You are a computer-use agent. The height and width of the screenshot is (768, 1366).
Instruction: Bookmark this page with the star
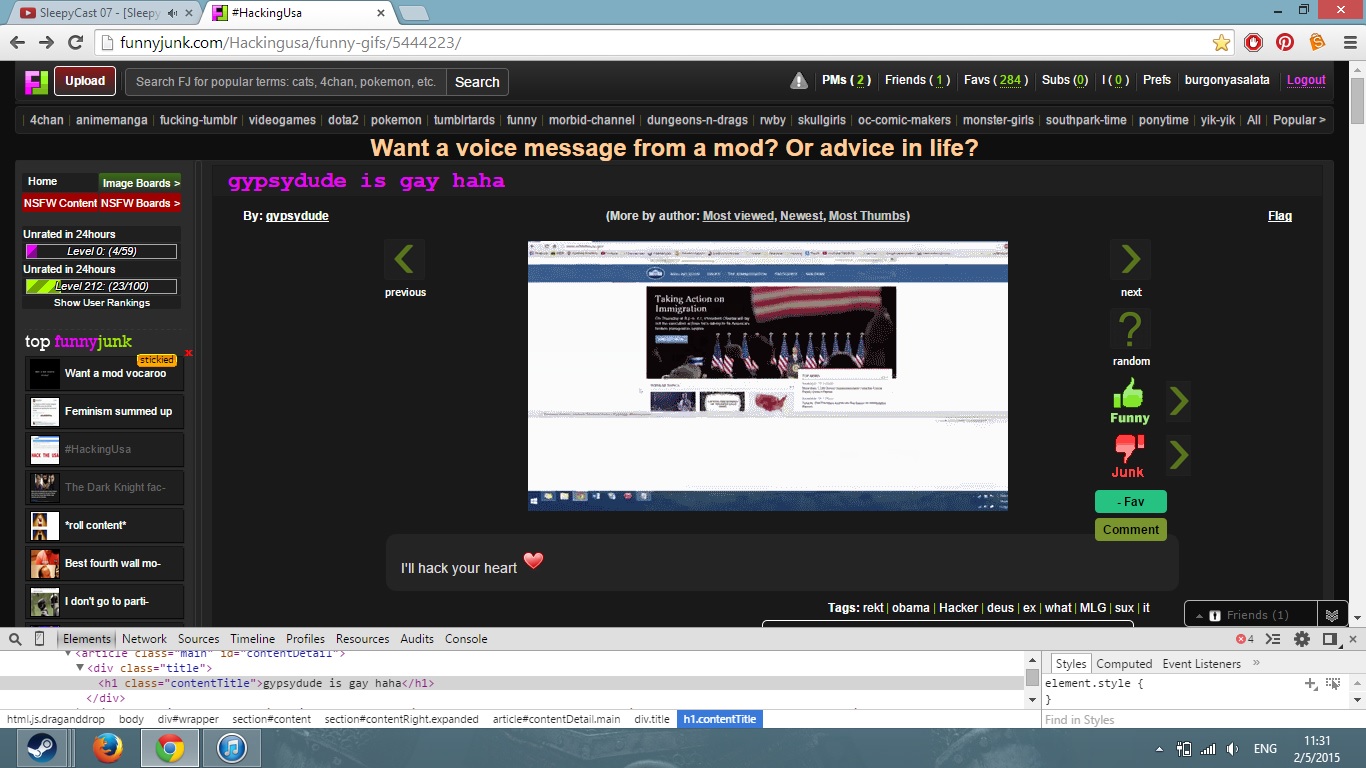pyautogui.click(x=1221, y=42)
